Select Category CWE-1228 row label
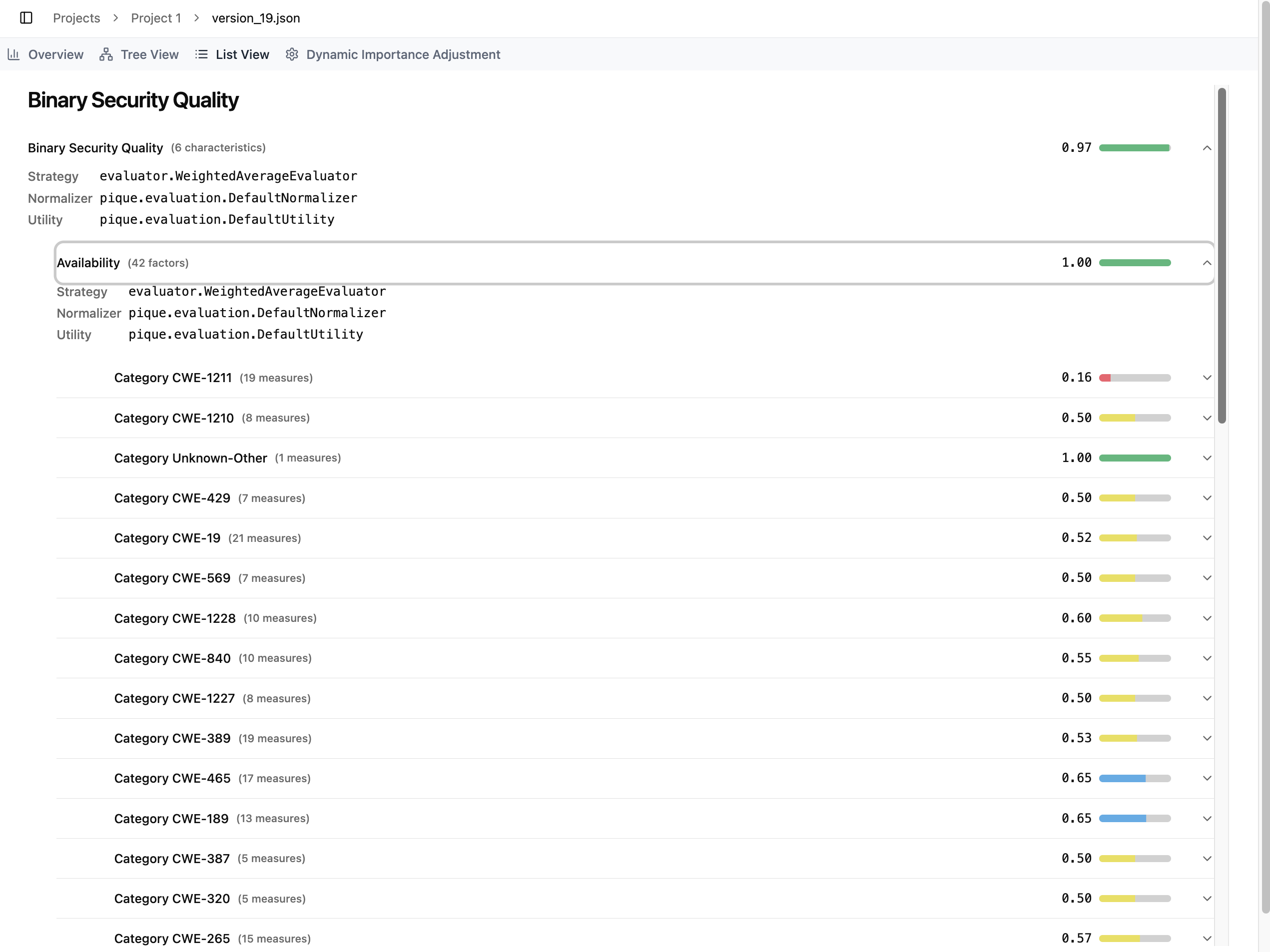The image size is (1270, 952). click(174, 618)
